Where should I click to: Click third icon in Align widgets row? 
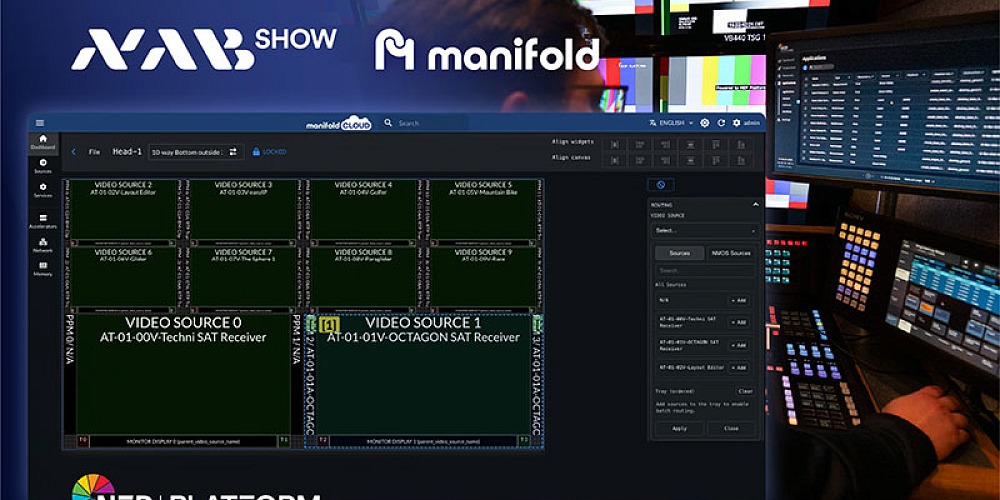point(665,145)
